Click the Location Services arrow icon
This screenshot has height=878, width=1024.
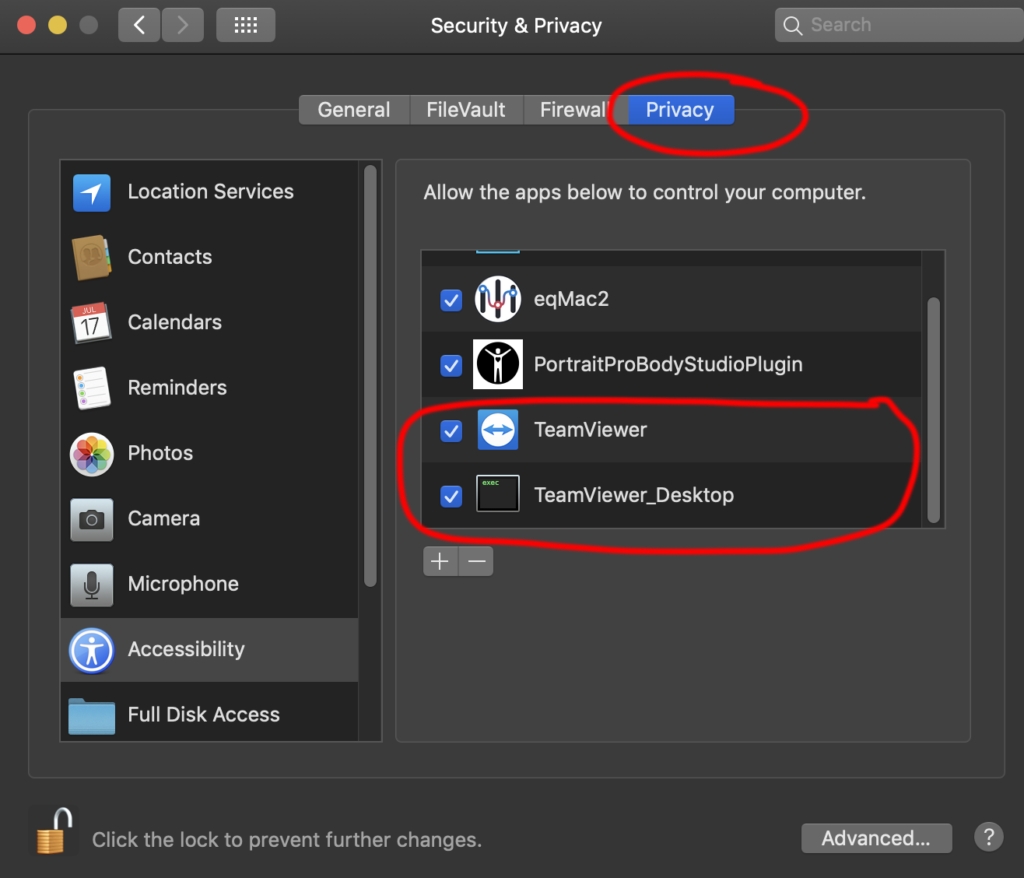click(92, 192)
